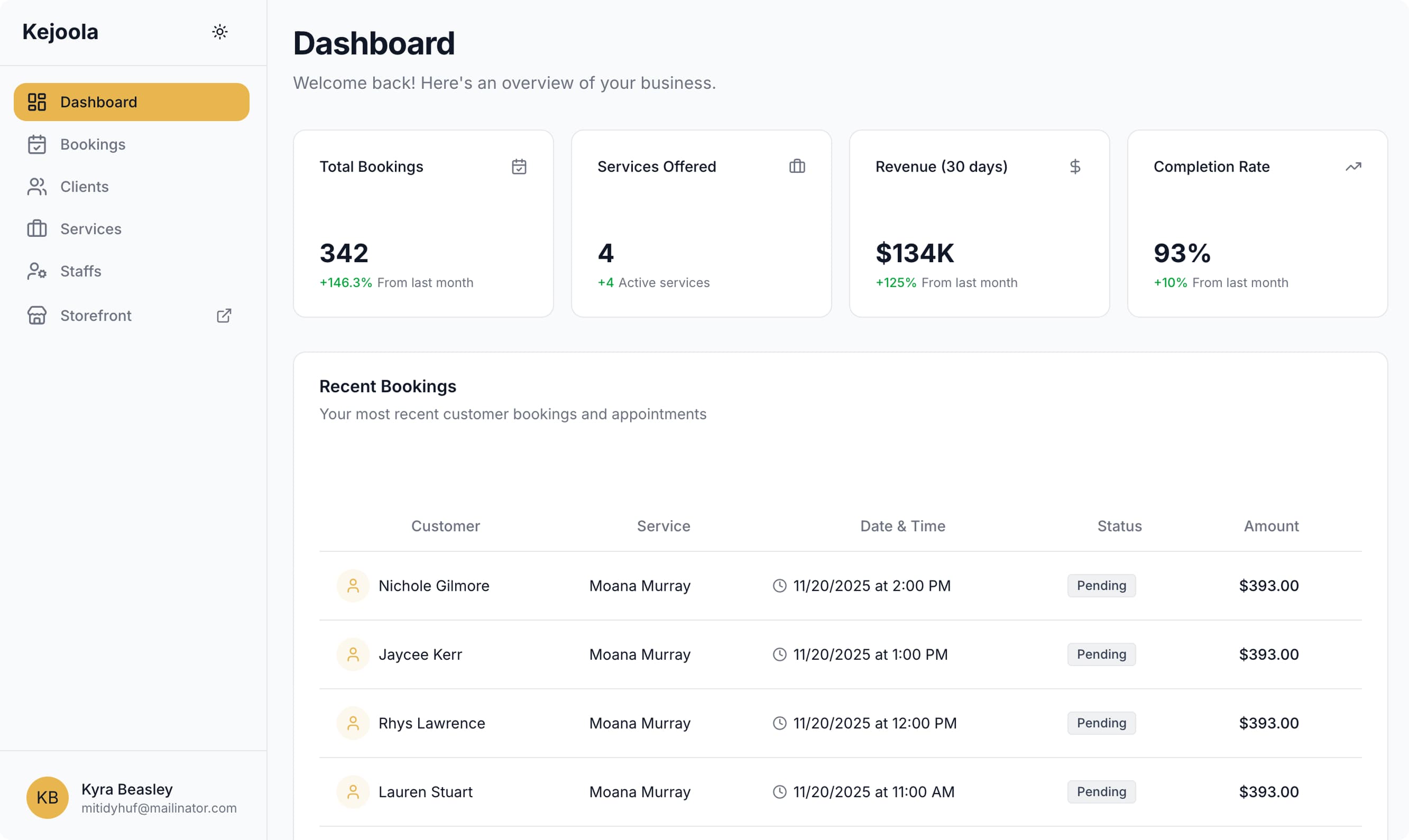This screenshot has height=840, width=1409.
Task: Click the Storefront shop icon
Action: pos(36,315)
